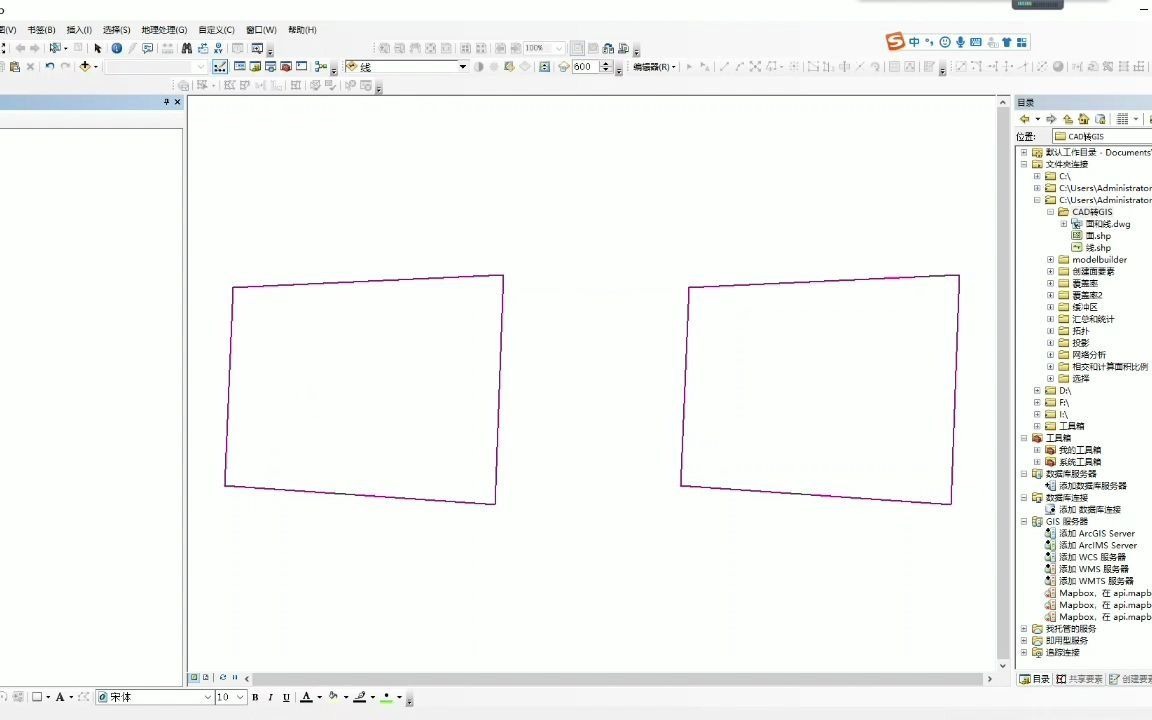
Task: Select the arrow selection tool on the Tools toolbar
Action: coord(97,48)
